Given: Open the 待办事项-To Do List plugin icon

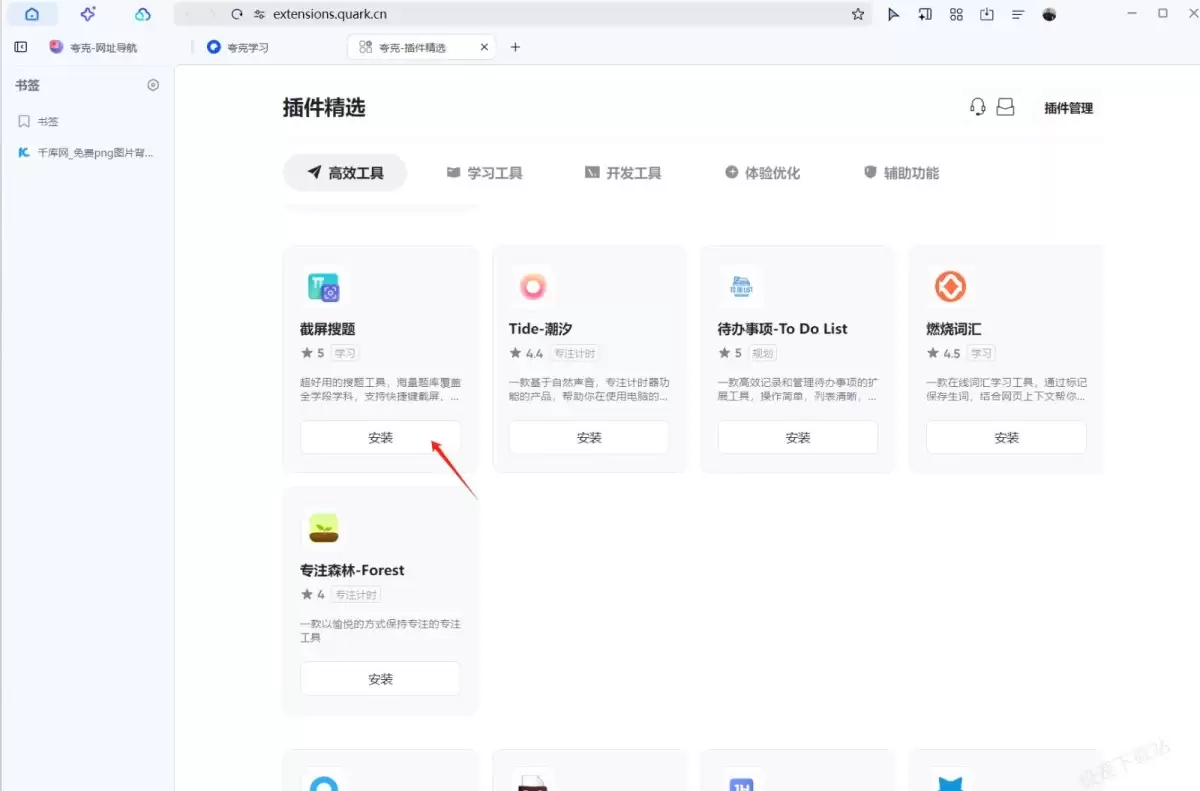Looking at the screenshot, I should (741, 285).
